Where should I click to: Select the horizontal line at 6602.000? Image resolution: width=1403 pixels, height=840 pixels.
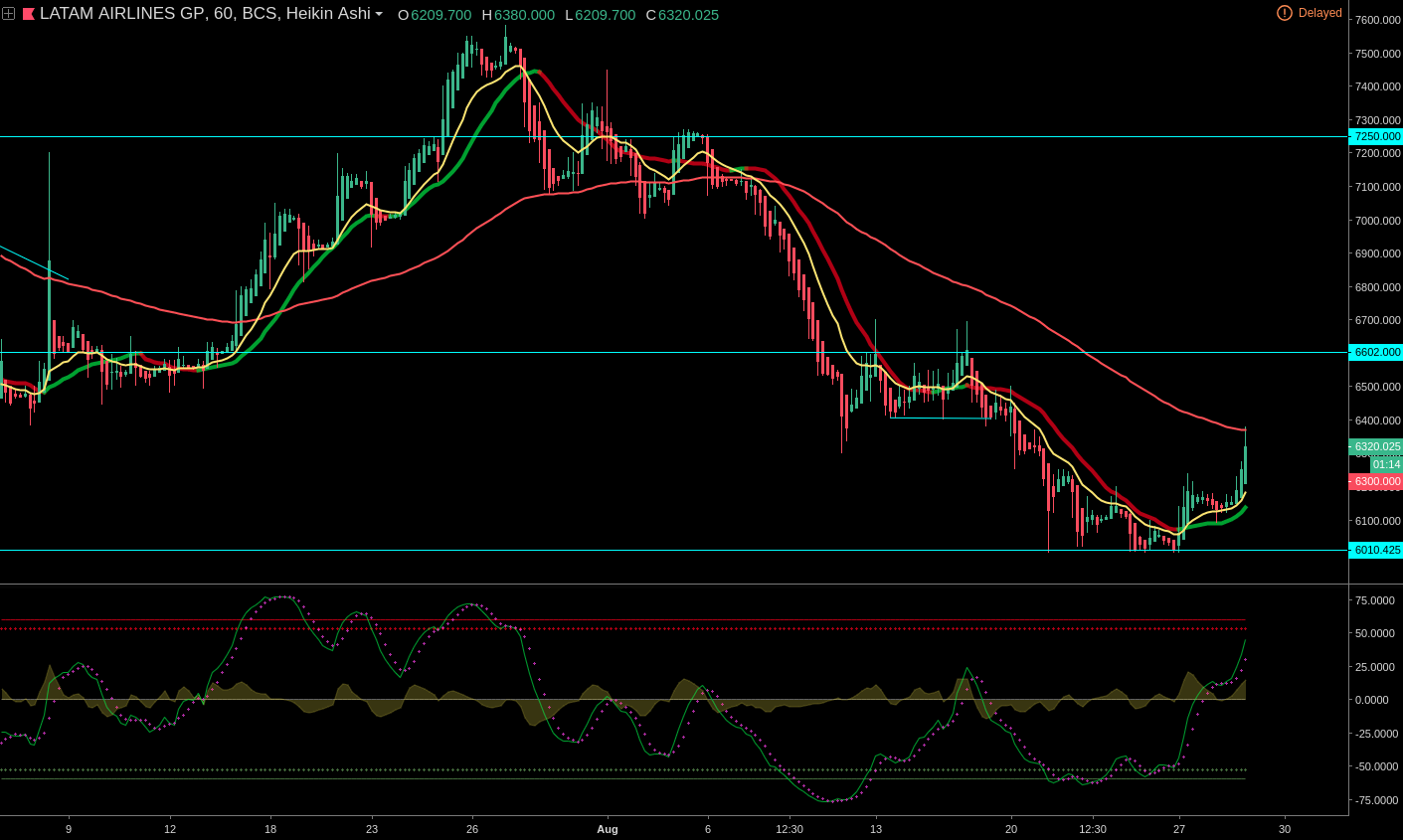pyautogui.click(x=673, y=352)
